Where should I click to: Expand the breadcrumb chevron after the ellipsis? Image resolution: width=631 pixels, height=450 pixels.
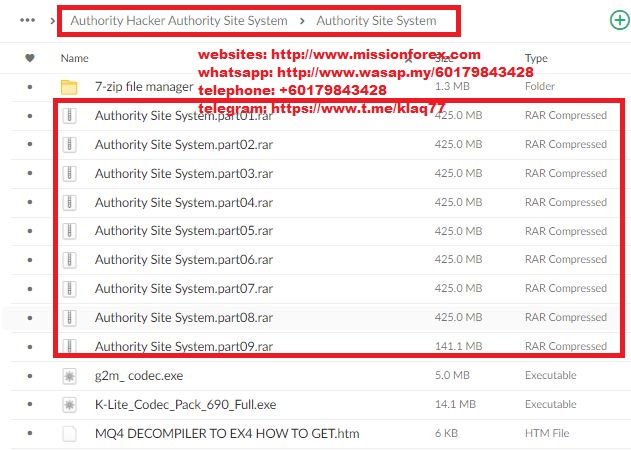[52, 21]
